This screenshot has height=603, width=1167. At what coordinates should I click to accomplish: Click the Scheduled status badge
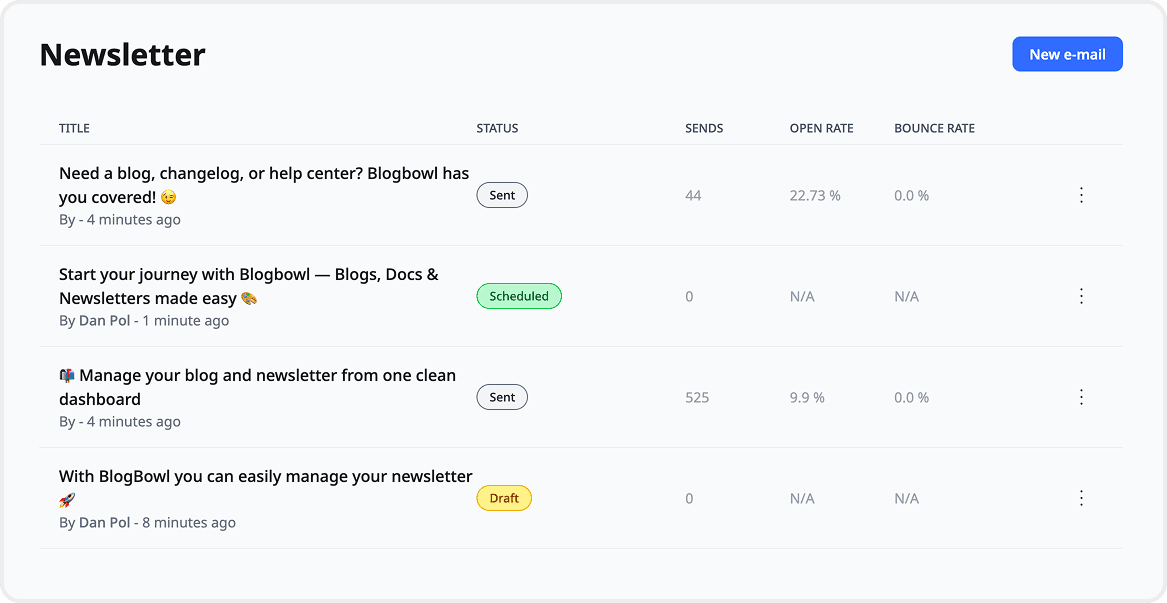click(x=519, y=296)
